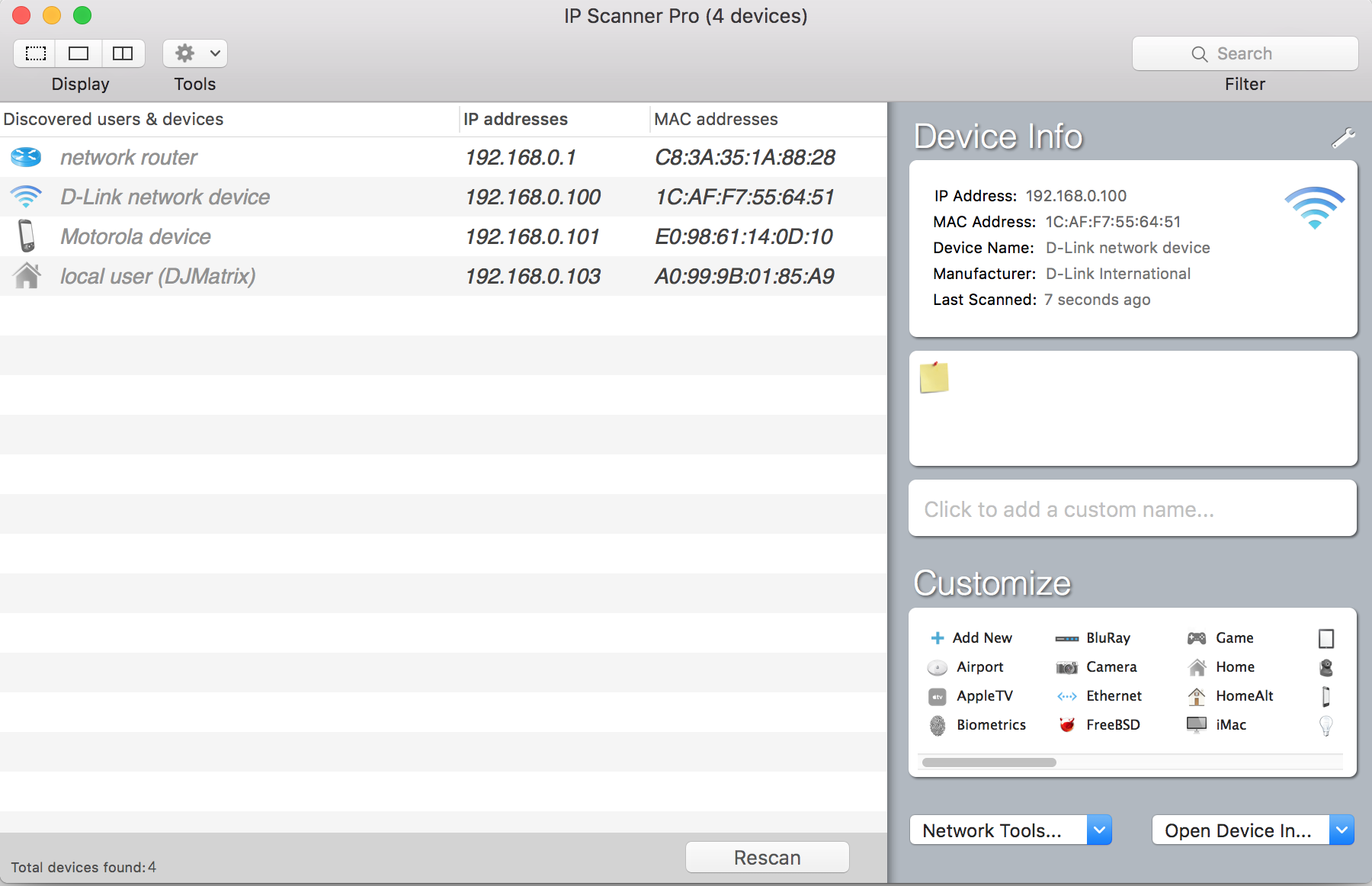
Task: Click the Search filter field
Action: (x=1245, y=53)
